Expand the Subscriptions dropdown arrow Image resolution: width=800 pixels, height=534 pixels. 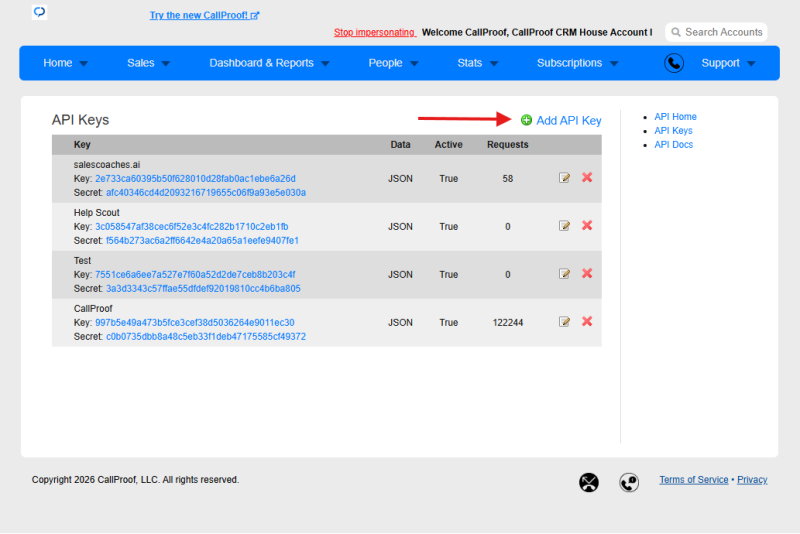pyautogui.click(x=614, y=64)
